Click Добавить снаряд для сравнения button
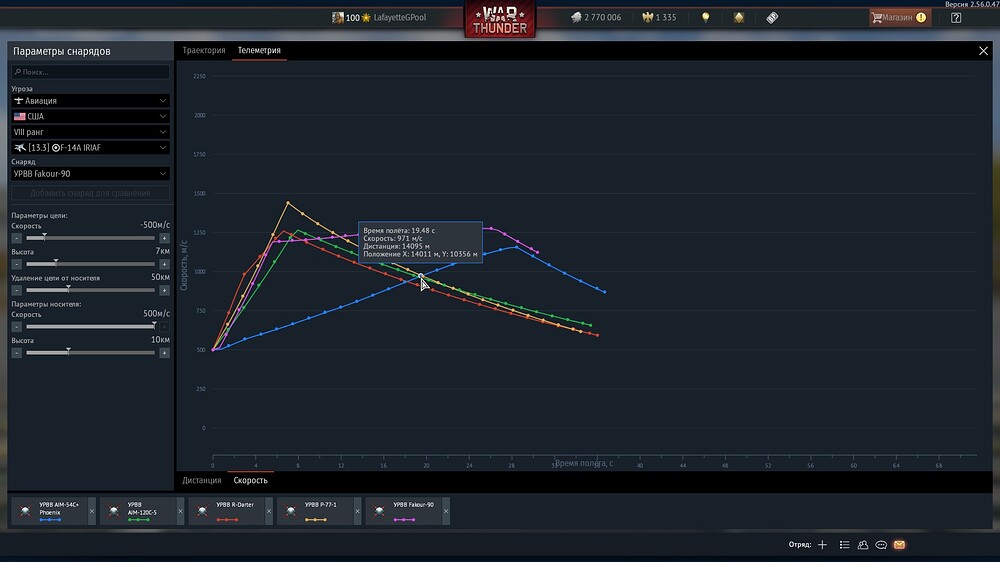Screen dimensions: 1000x562 click(x=91, y=193)
